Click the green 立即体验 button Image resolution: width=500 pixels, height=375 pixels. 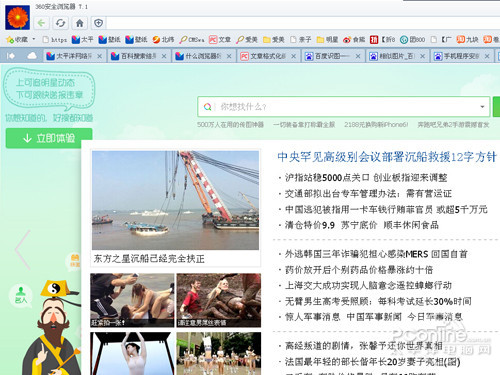(x=49, y=138)
